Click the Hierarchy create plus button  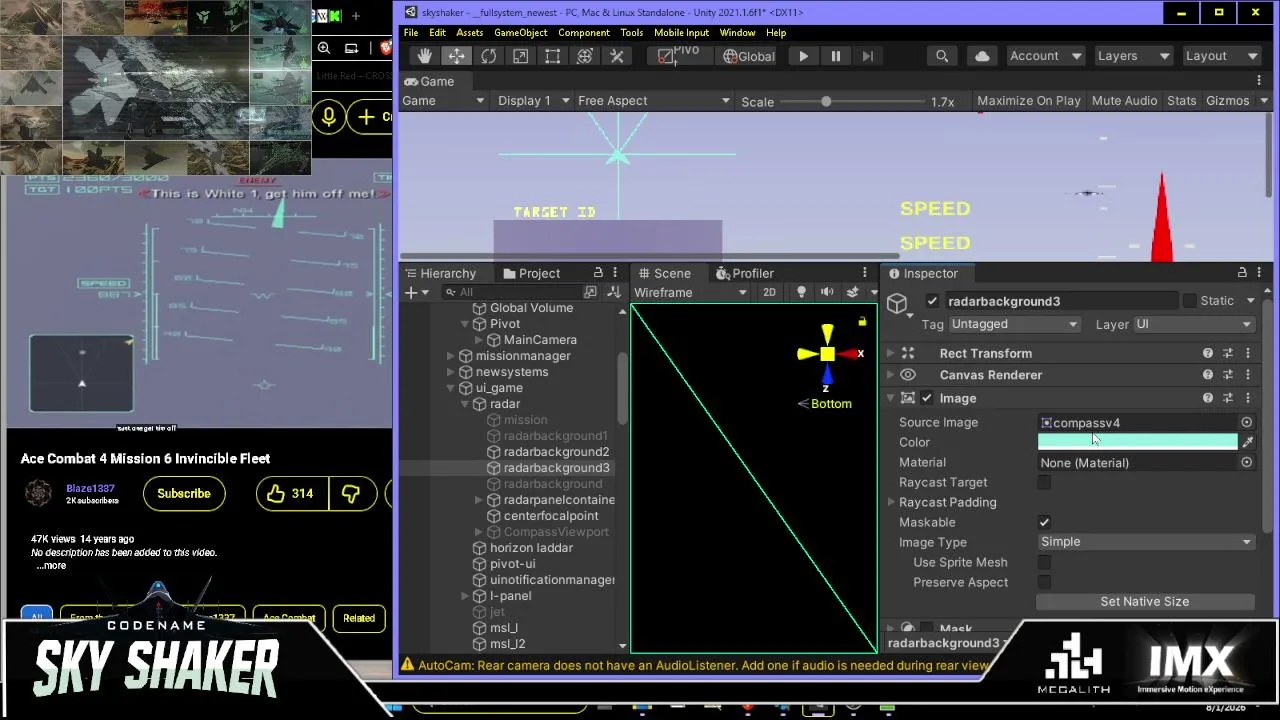point(411,292)
